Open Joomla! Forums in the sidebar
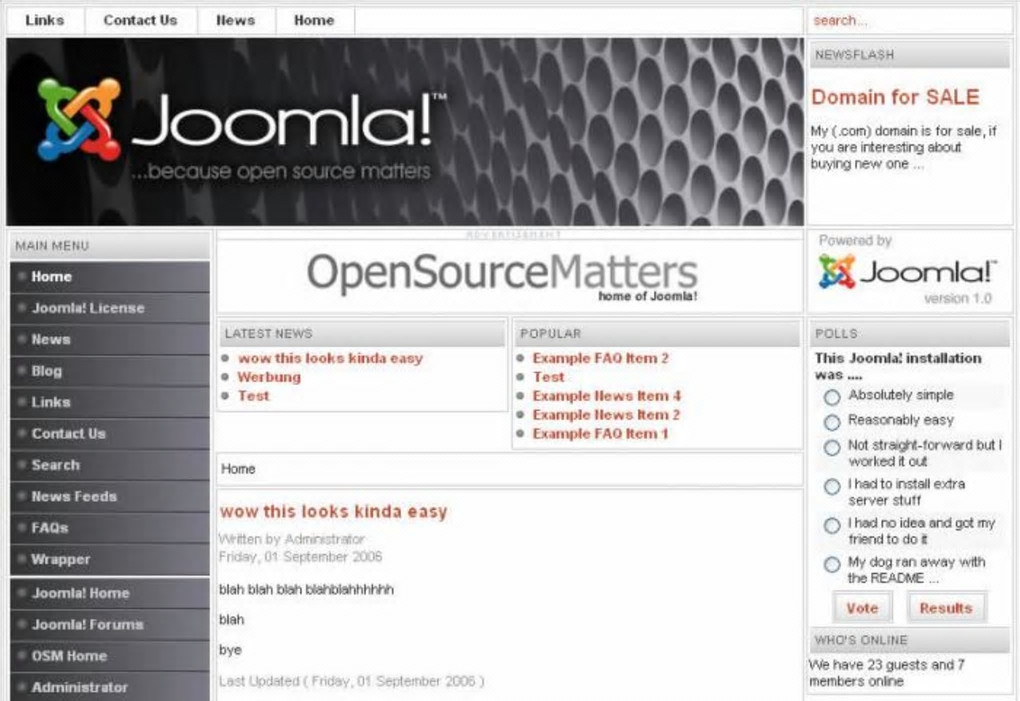This screenshot has height=701, width=1020. (110, 624)
